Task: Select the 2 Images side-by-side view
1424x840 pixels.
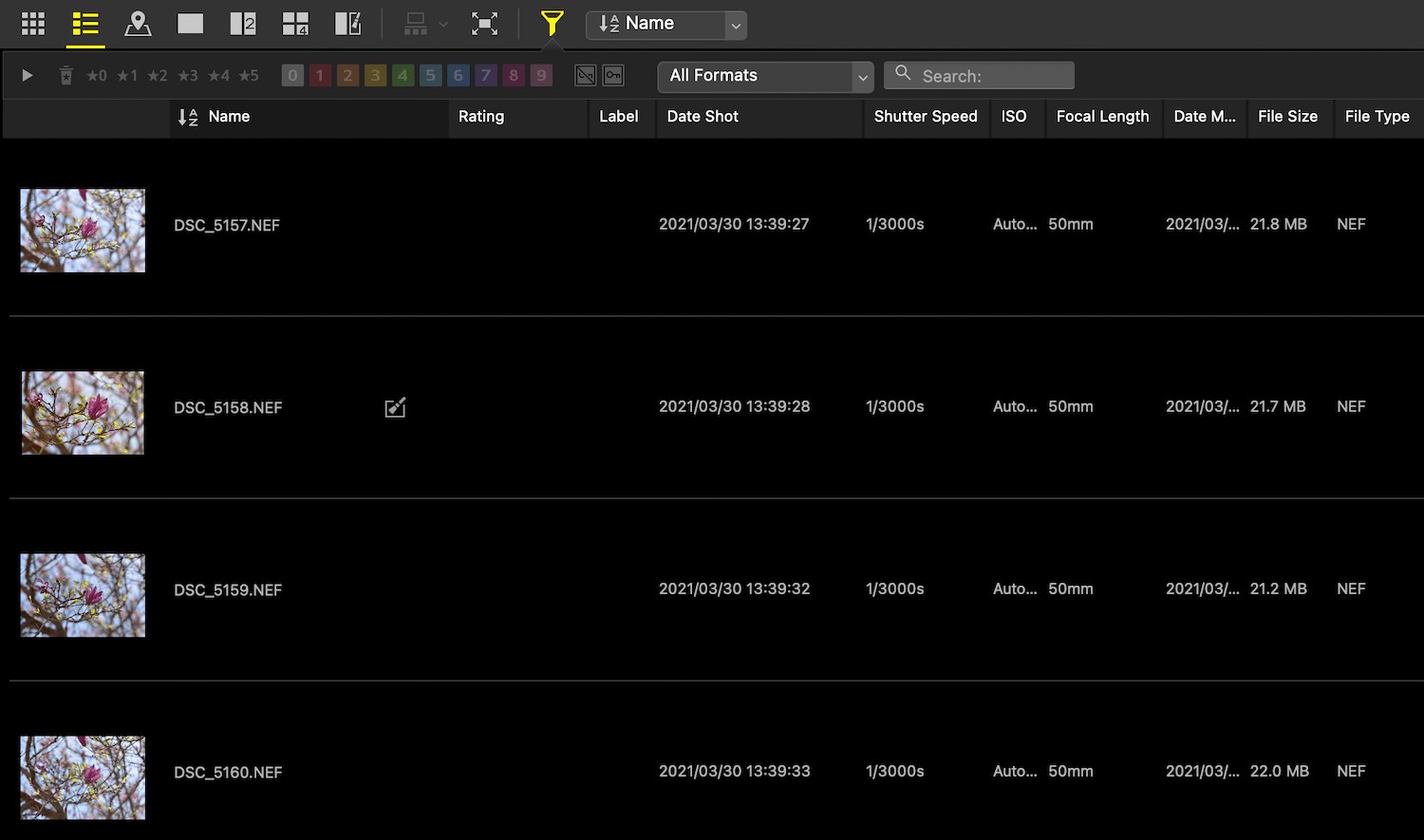Action: 243,24
